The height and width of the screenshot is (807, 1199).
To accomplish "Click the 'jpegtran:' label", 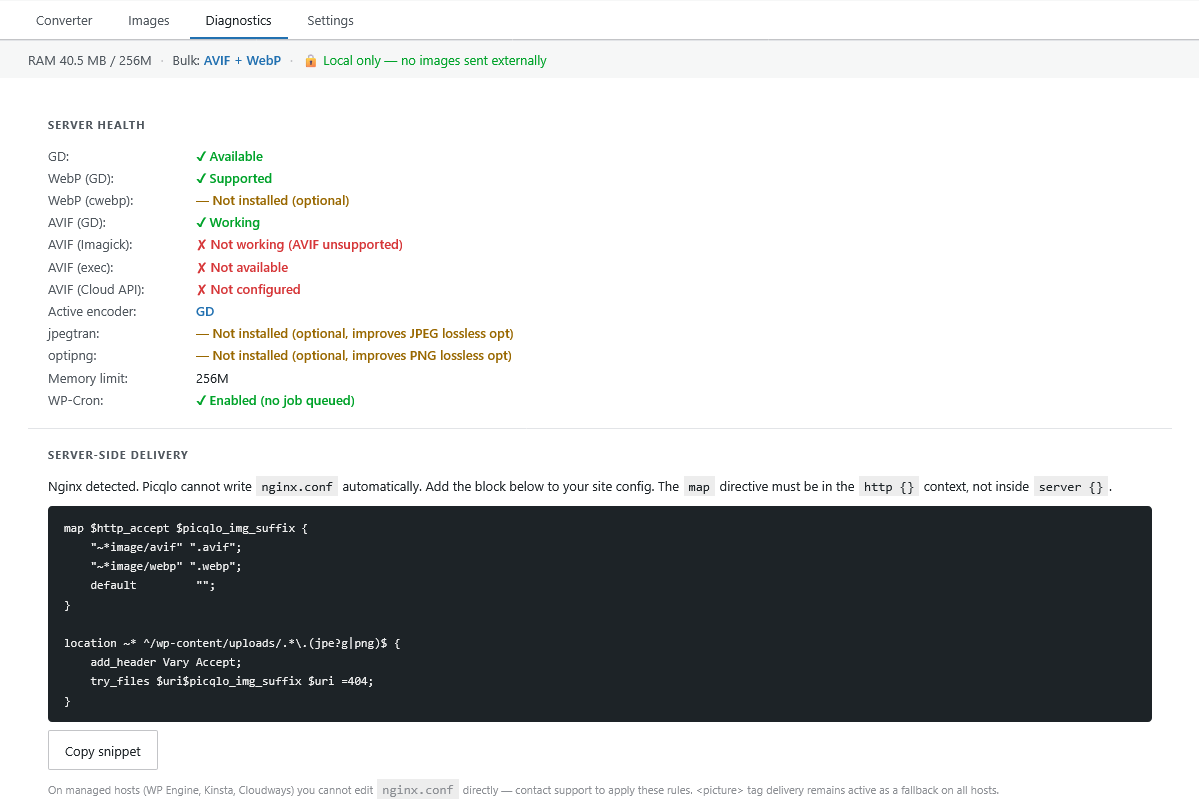I will click(x=73, y=334).
